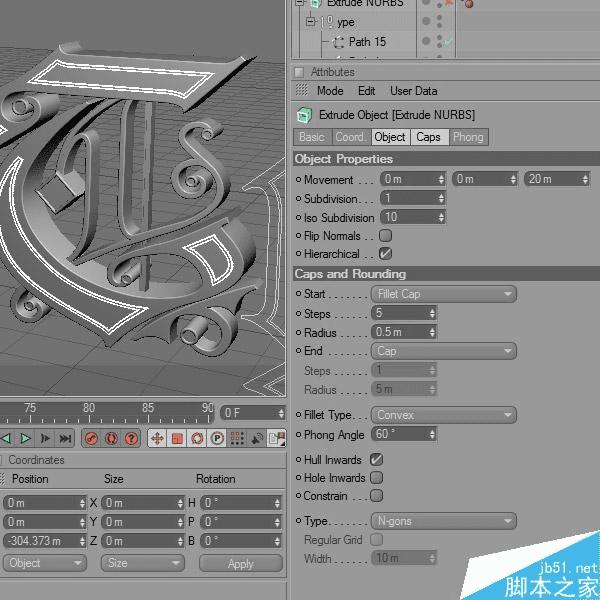Open the Type N-gons dropdown

(443, 521)
